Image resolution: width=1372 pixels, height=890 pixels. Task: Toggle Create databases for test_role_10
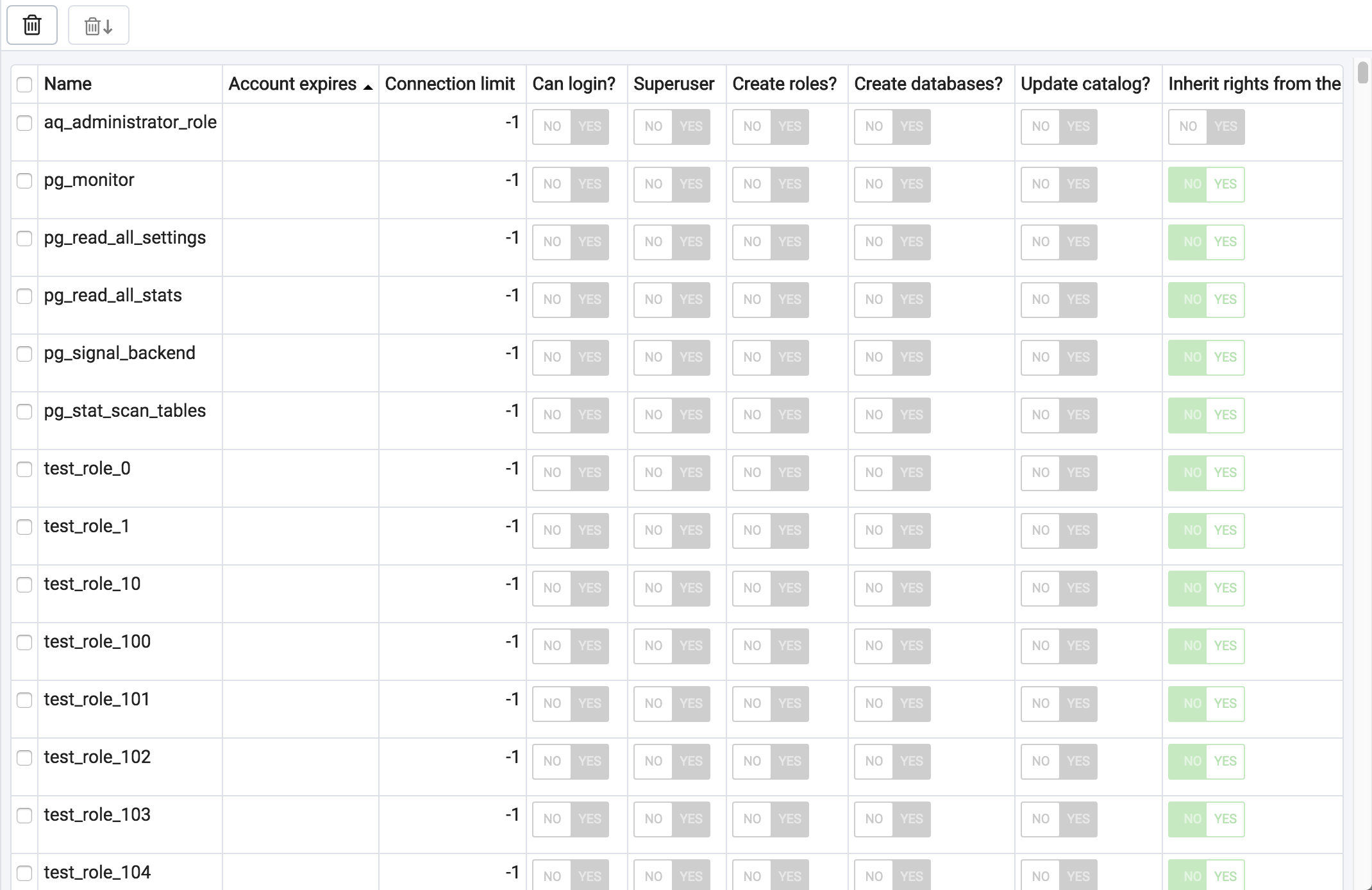click(892, 588)
